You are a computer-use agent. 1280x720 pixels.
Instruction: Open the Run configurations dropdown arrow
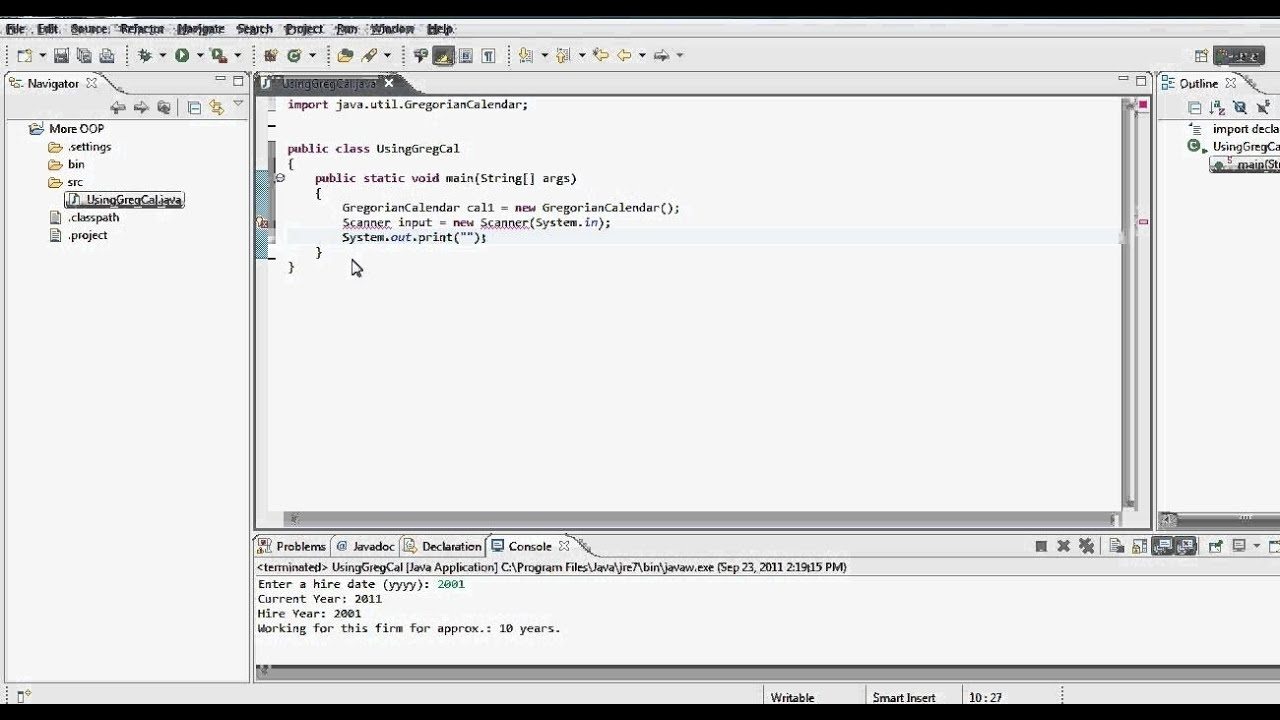pyautogui.click(x=199, y=56)
